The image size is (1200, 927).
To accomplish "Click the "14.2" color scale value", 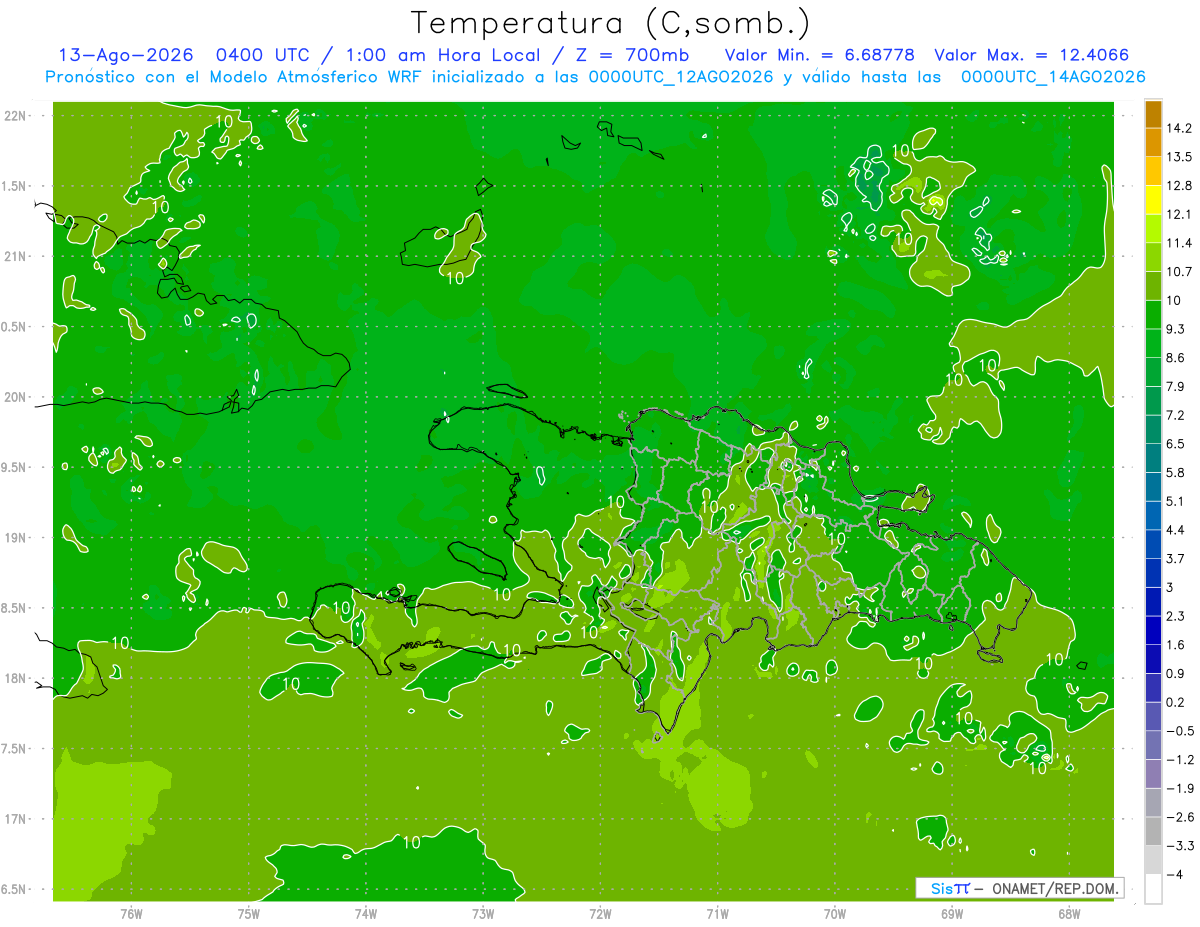I will [1178, 128].
